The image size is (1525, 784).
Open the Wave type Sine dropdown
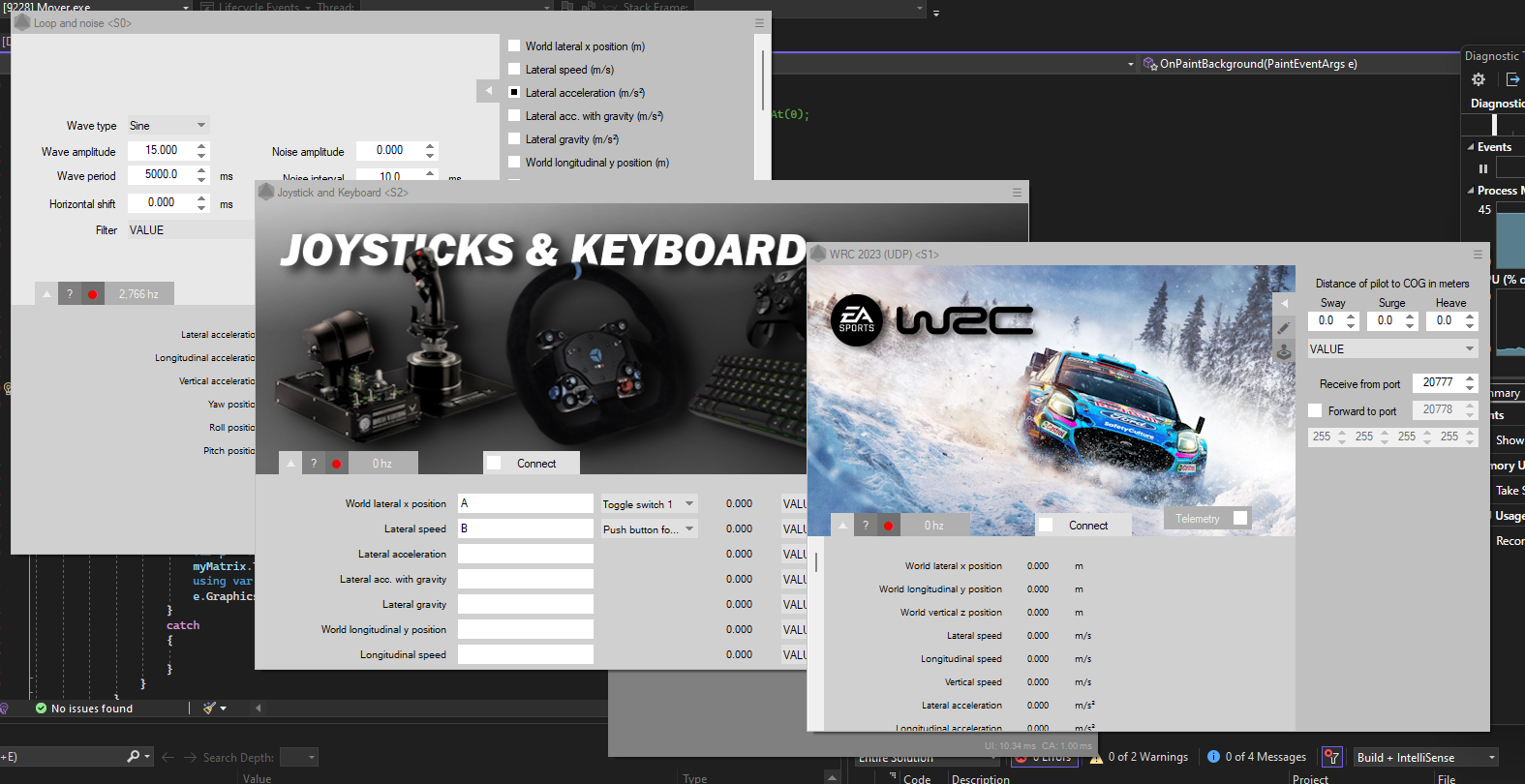click(168, 126)
